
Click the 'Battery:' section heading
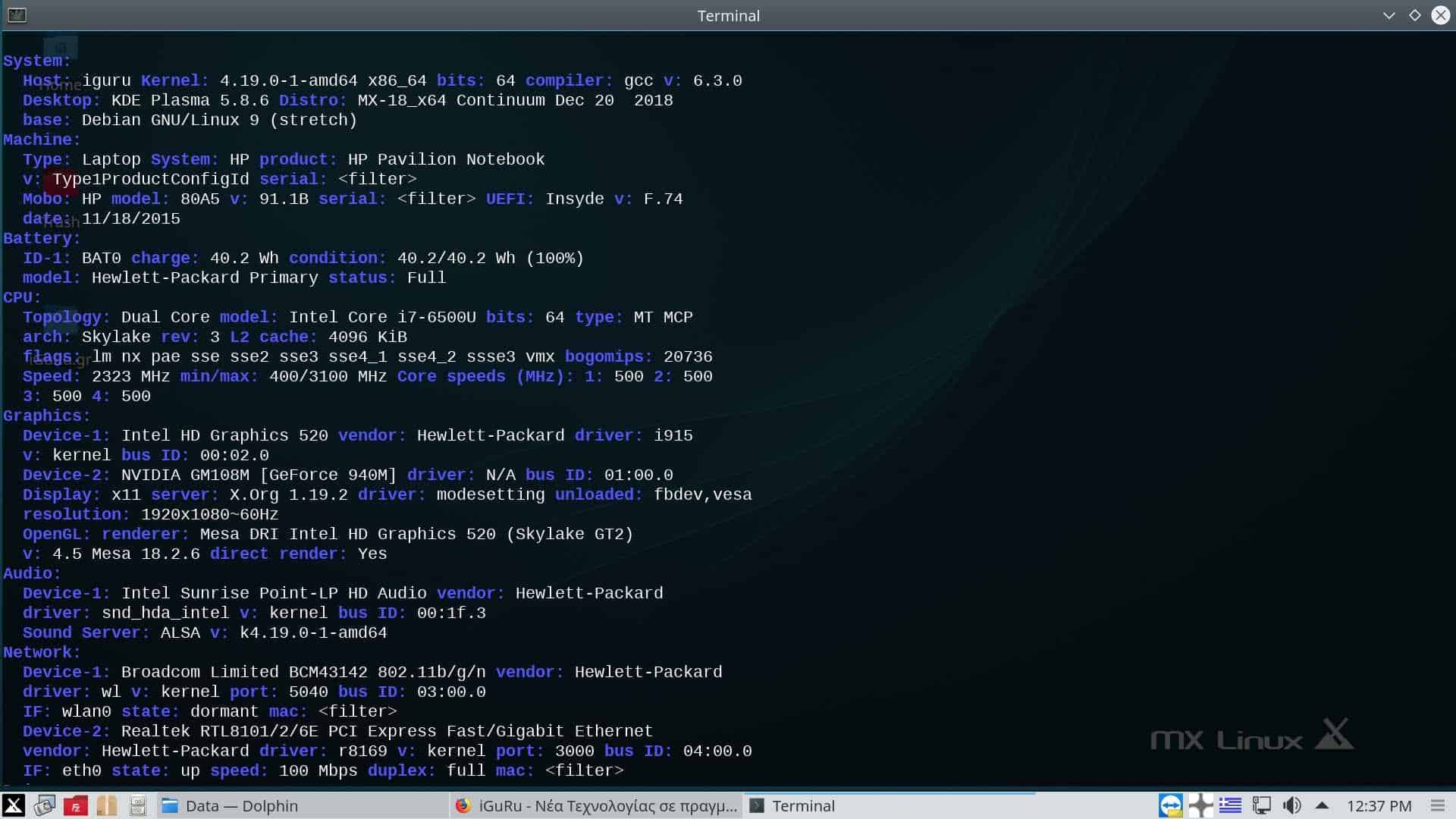tap(42, 238)
